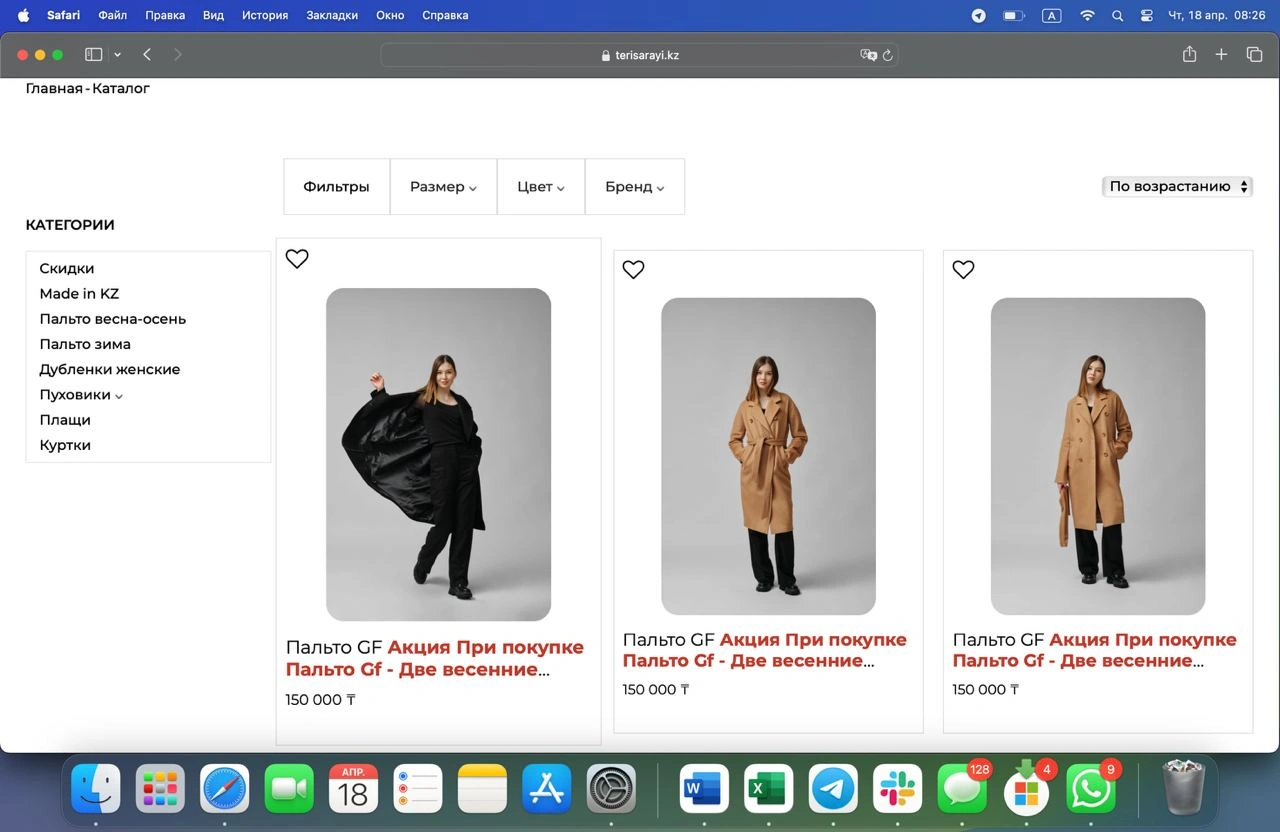
Task: Open the black coat product photo
Action: point(438,454)
